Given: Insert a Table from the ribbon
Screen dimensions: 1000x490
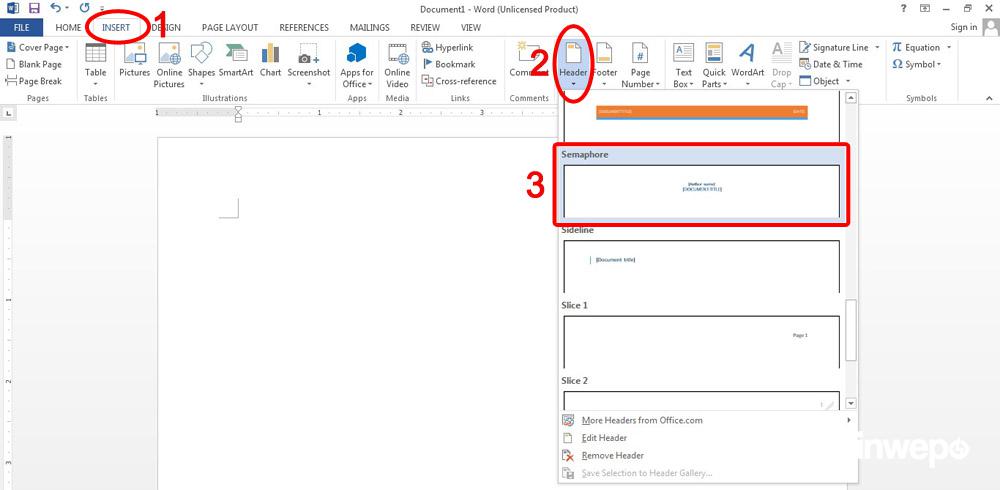Looking at the screenshot, I should [95, 62].
